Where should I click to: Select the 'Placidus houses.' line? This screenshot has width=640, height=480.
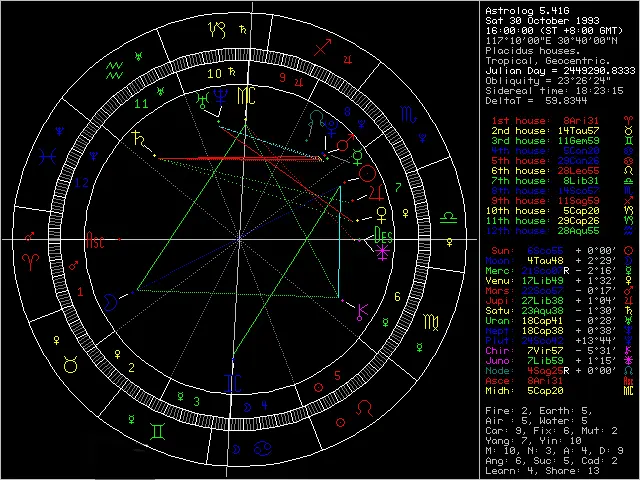[x=533, y=51]
